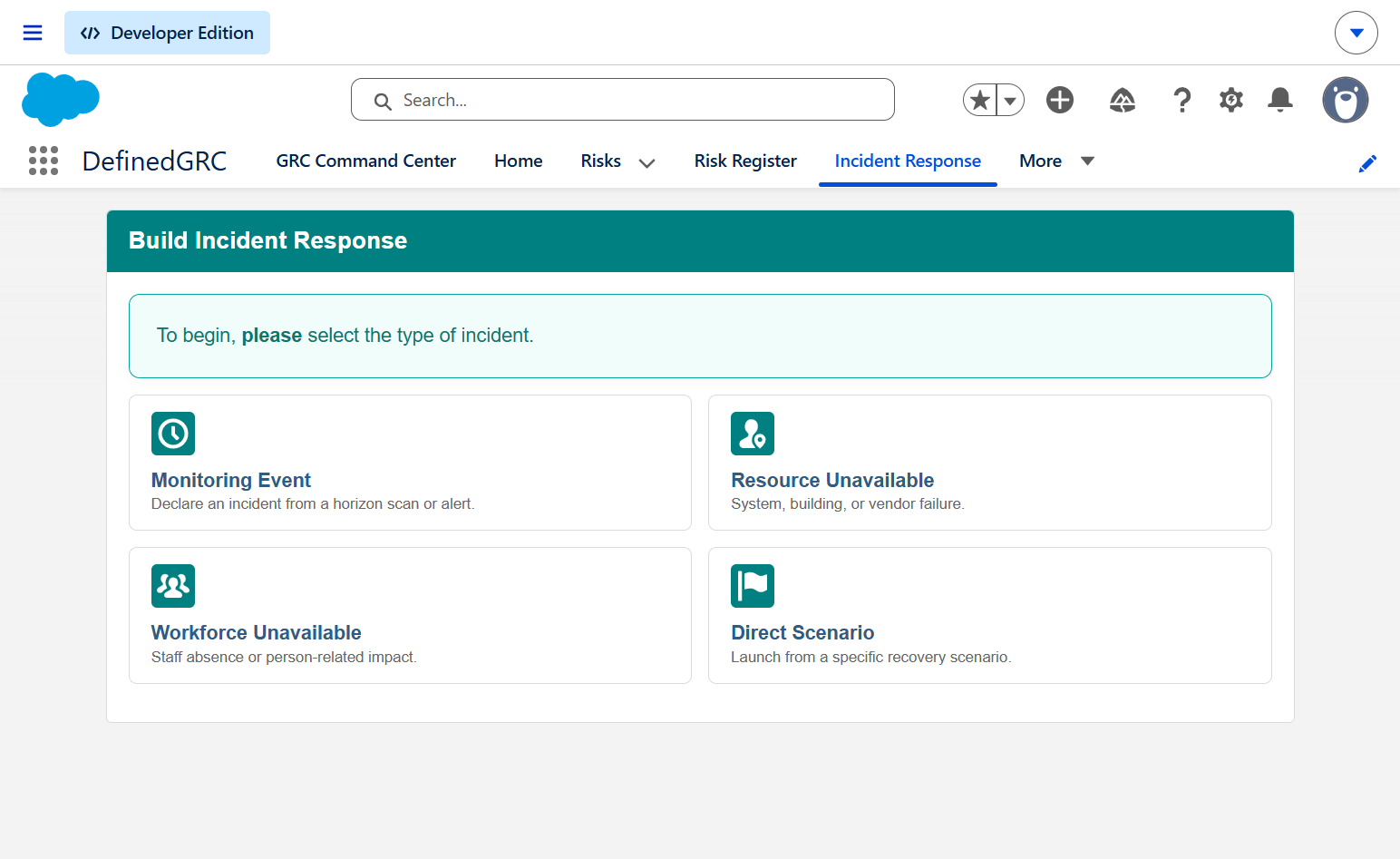The height and width of the screenshot is (859, 1400).
Task: Open the favorites list dropdown arrow
Action: [x=1010, y=100]
